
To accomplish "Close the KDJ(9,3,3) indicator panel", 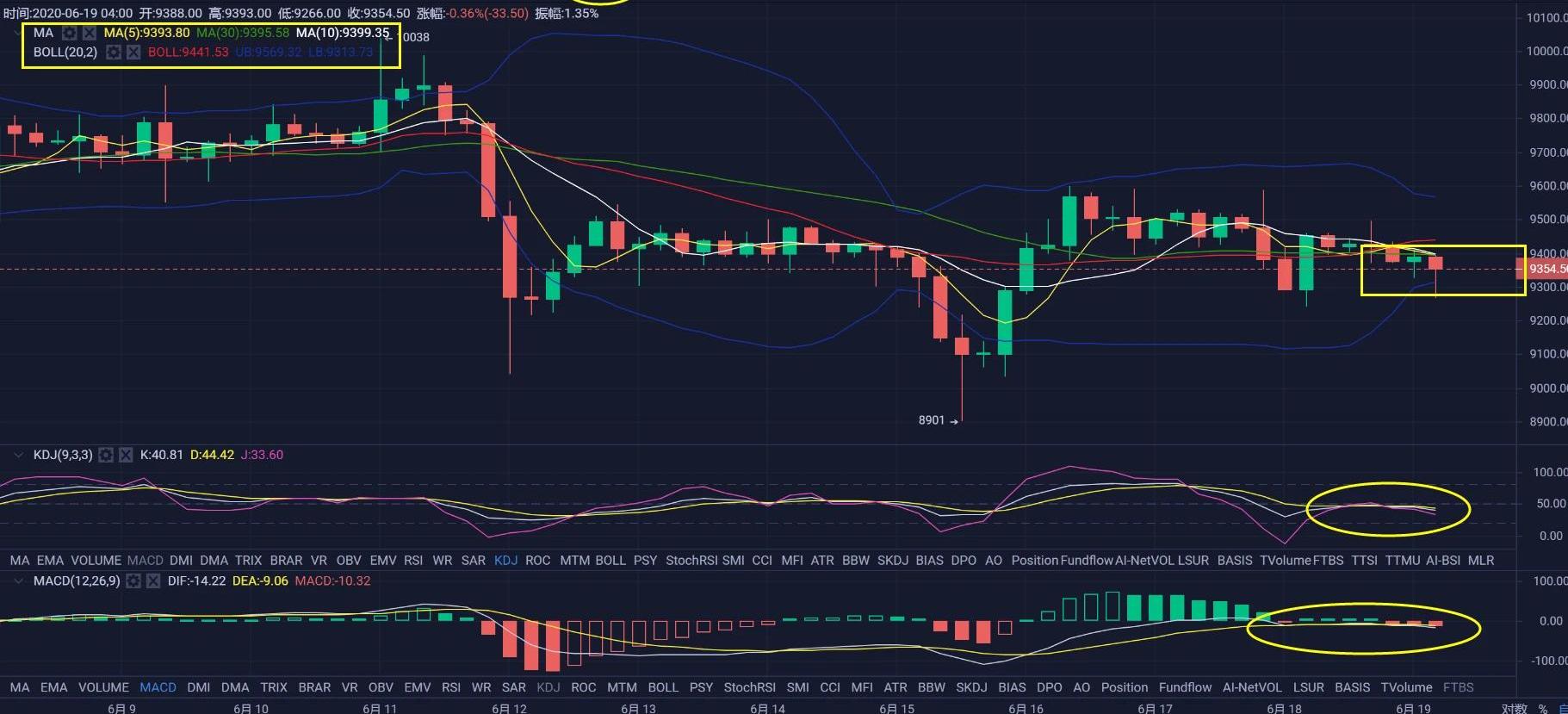I will [126, 455].
